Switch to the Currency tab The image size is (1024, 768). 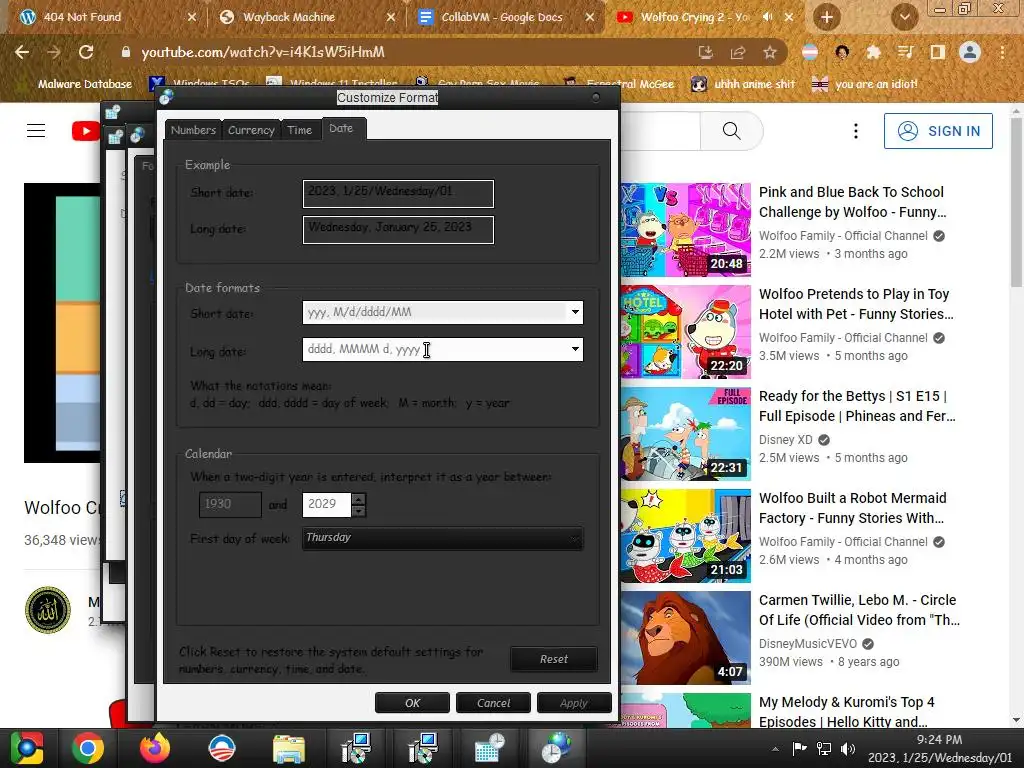[251, 130]
